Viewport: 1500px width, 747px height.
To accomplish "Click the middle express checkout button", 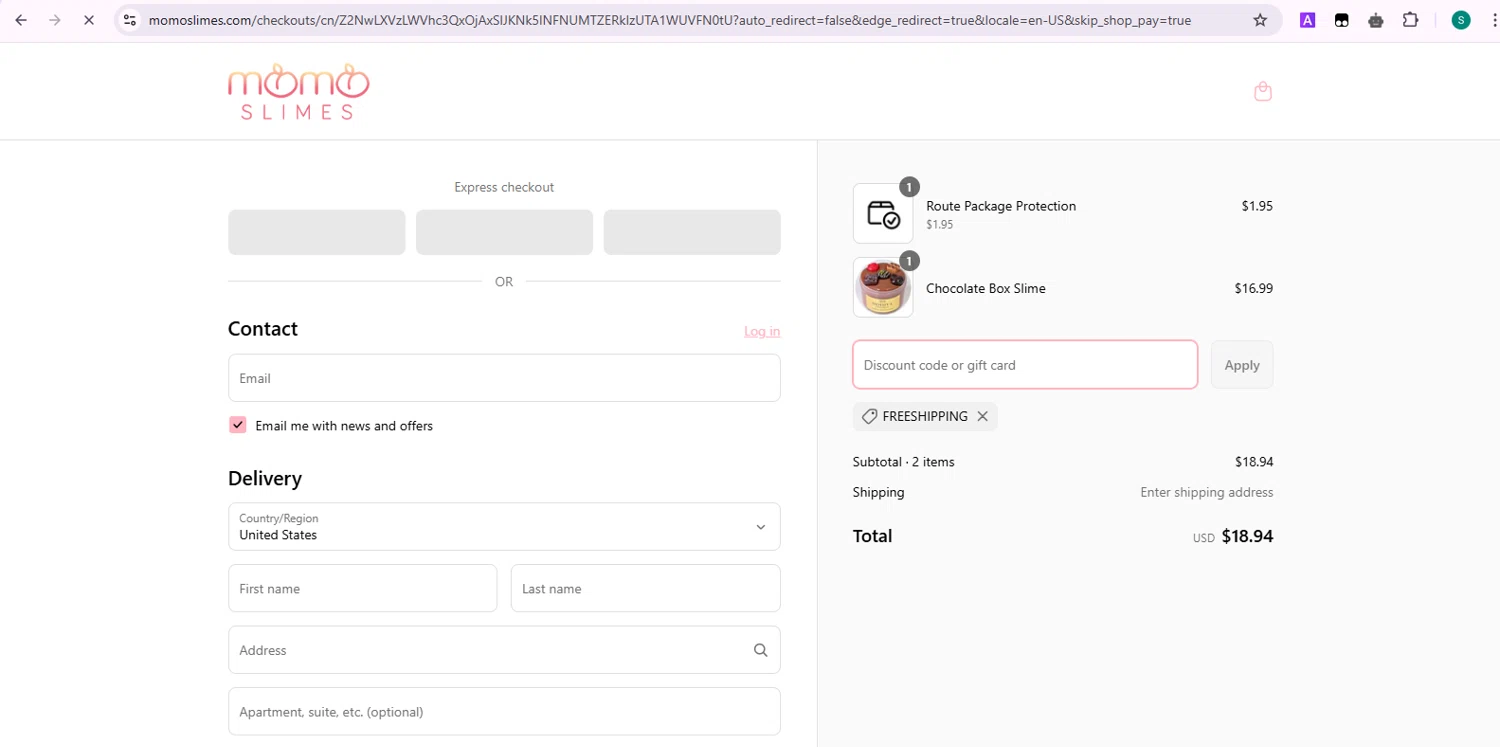I will (504, 232).
